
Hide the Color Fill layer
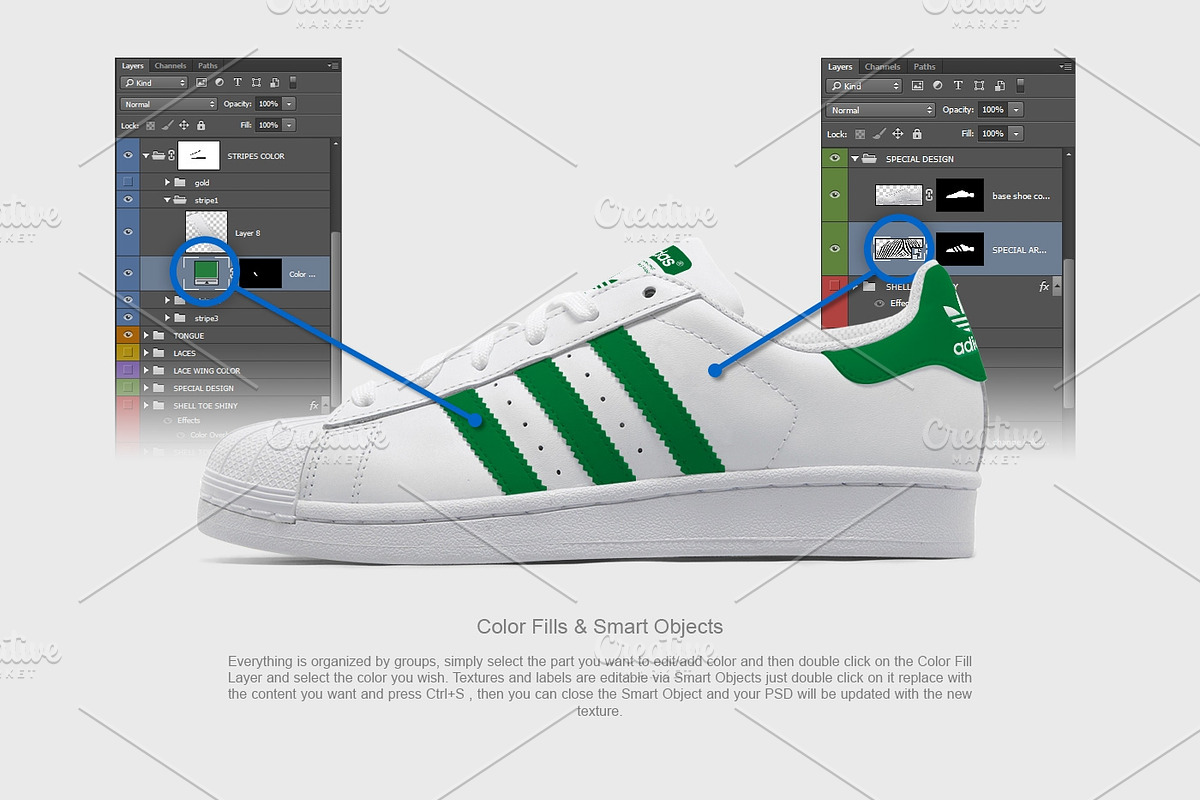tap(127, 273)
